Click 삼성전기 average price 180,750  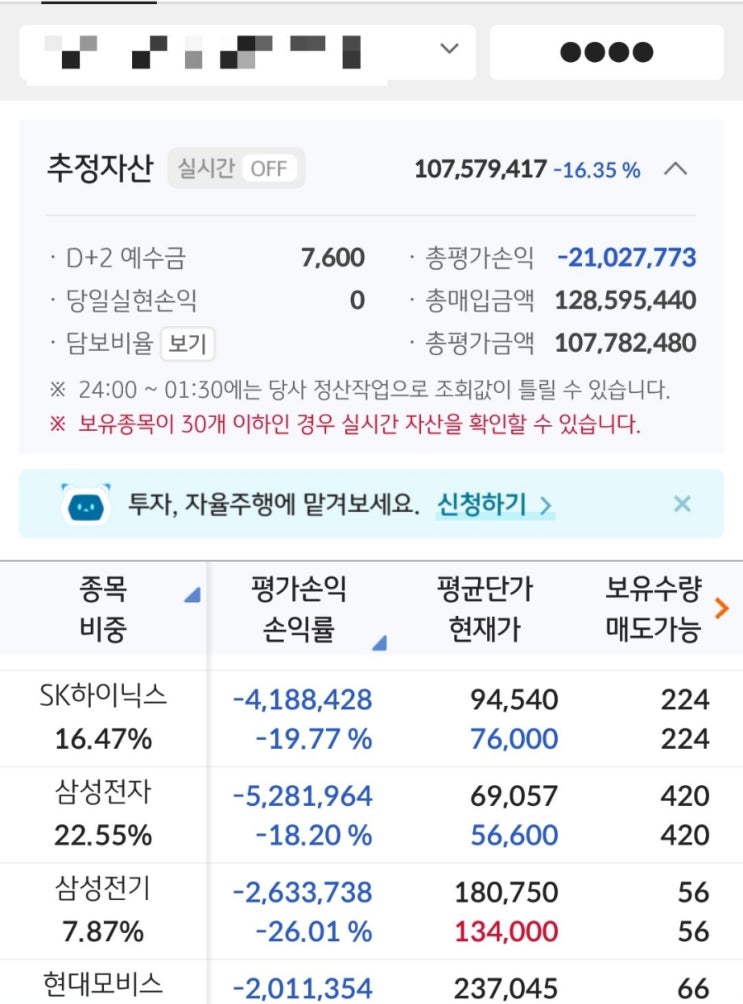click(x=506, y=892)
